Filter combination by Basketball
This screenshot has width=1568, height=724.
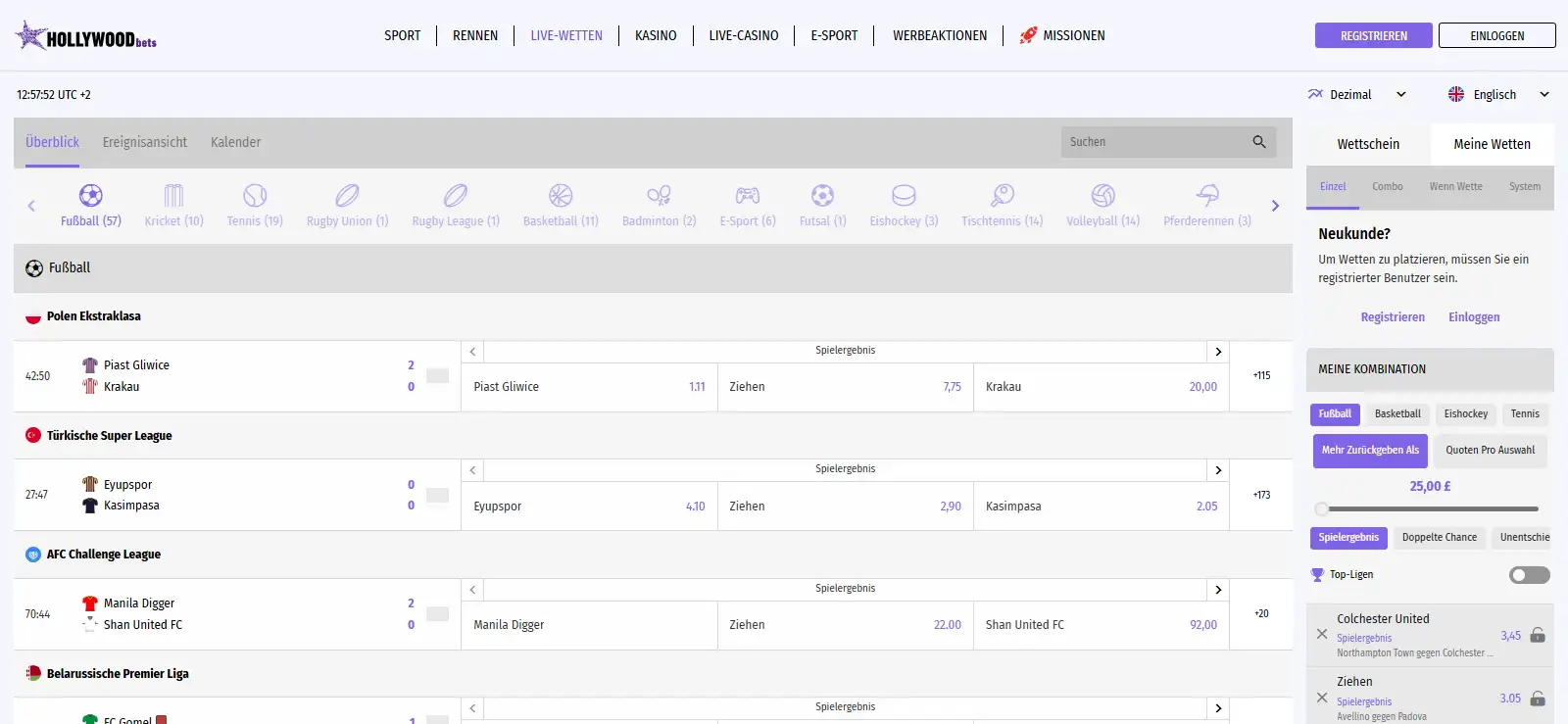click(x=1397, y=414)
